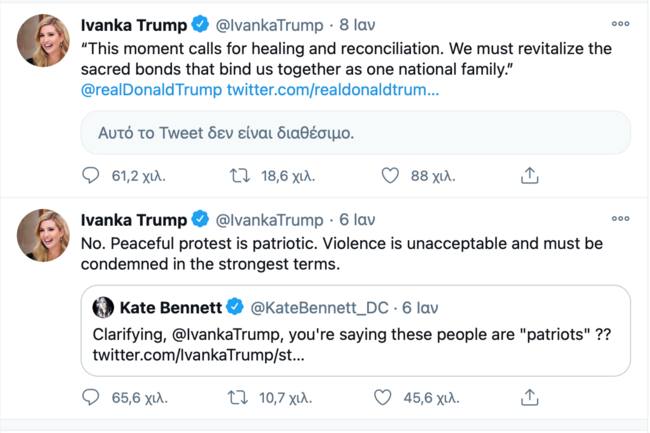Reply to the peaceful protest tweet

pos(92,398)
